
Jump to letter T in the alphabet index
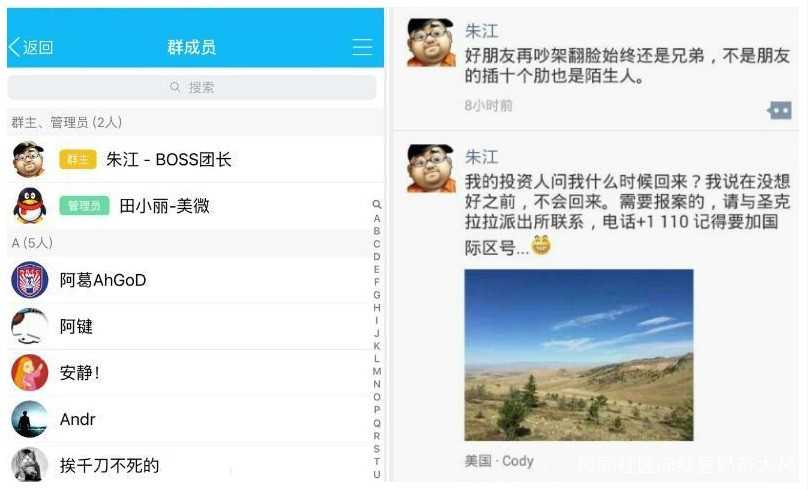click(x=377, y=461)
